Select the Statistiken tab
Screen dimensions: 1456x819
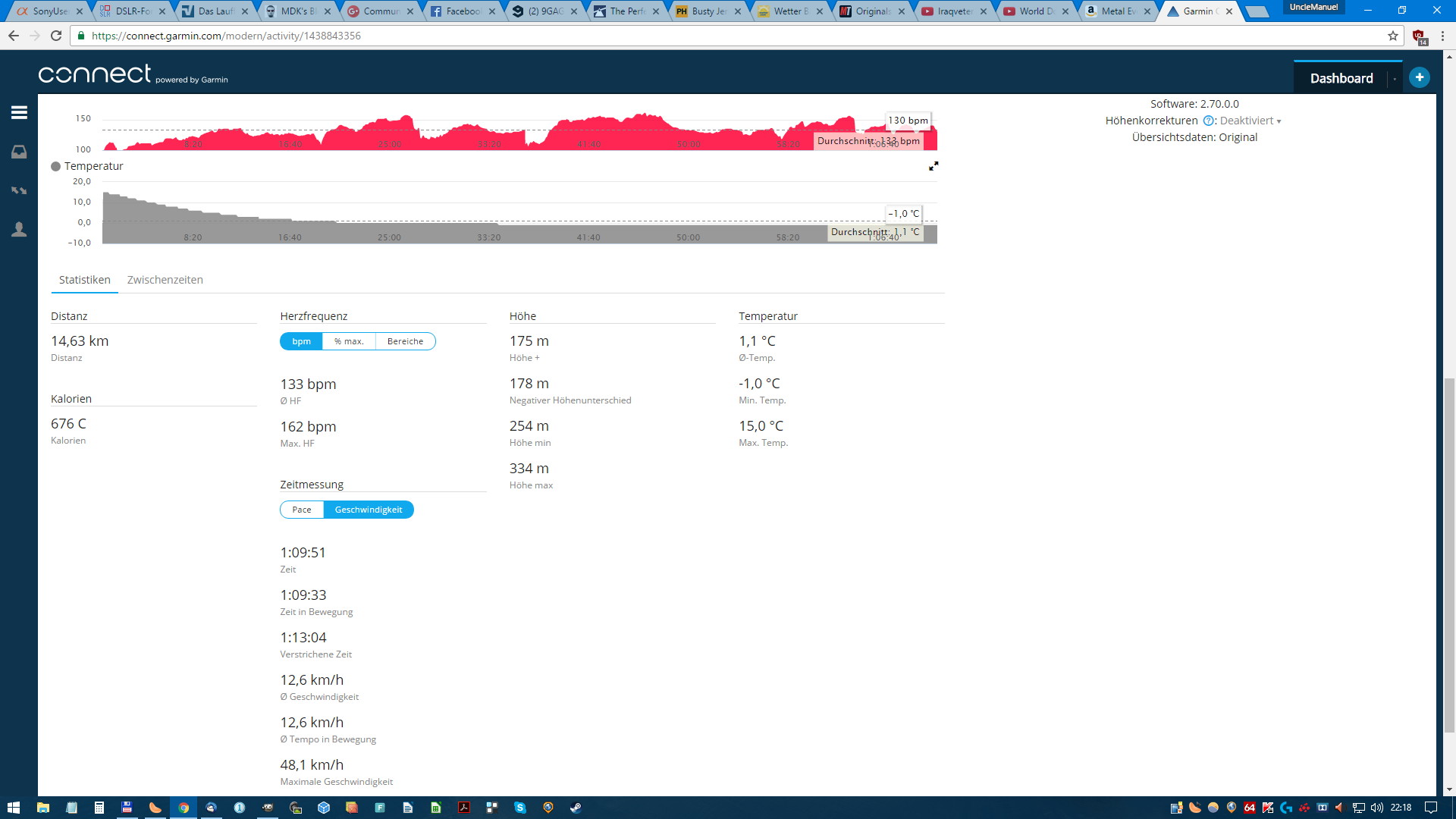[x=84, y=280]
